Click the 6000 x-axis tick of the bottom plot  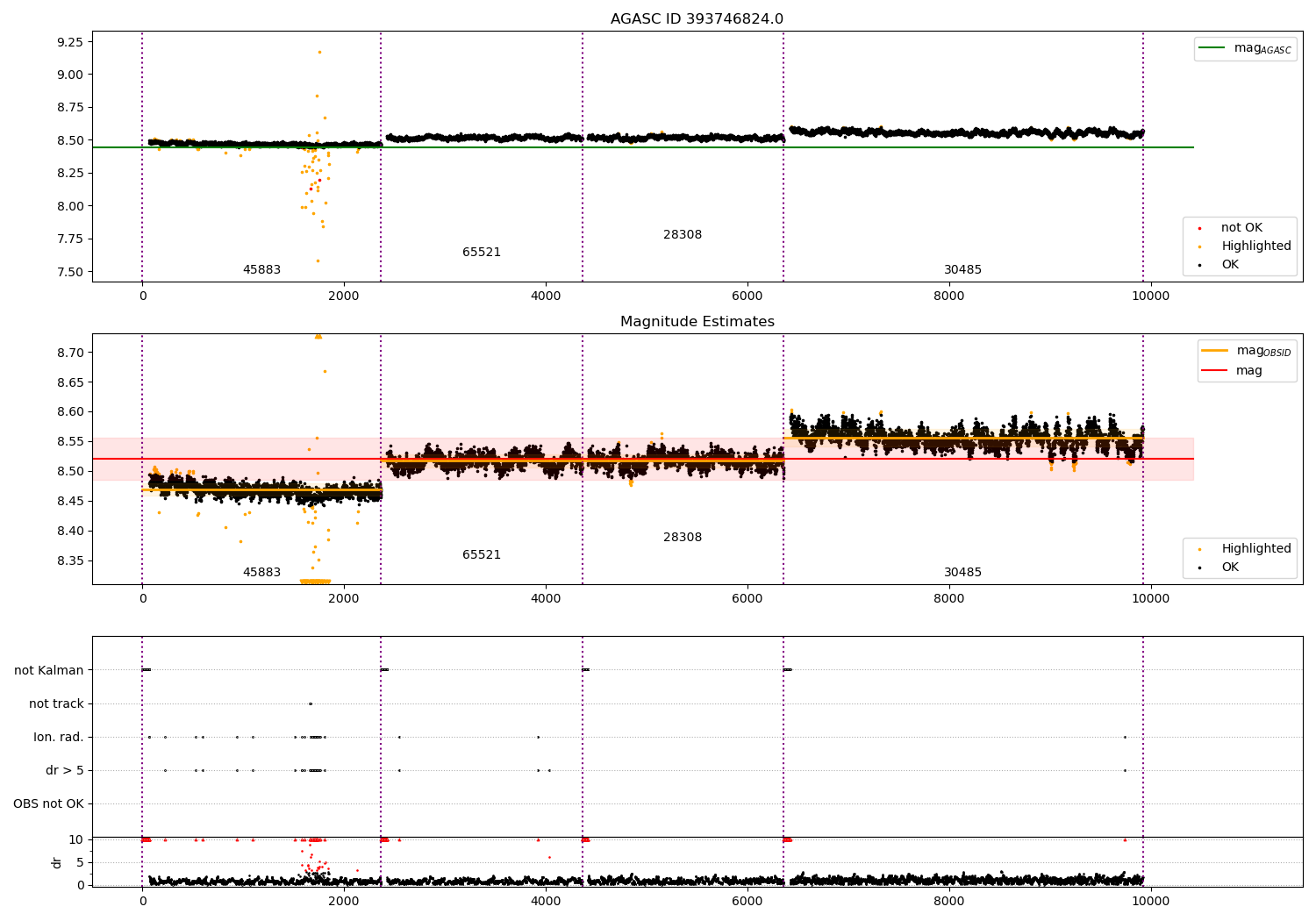(747, 902)
